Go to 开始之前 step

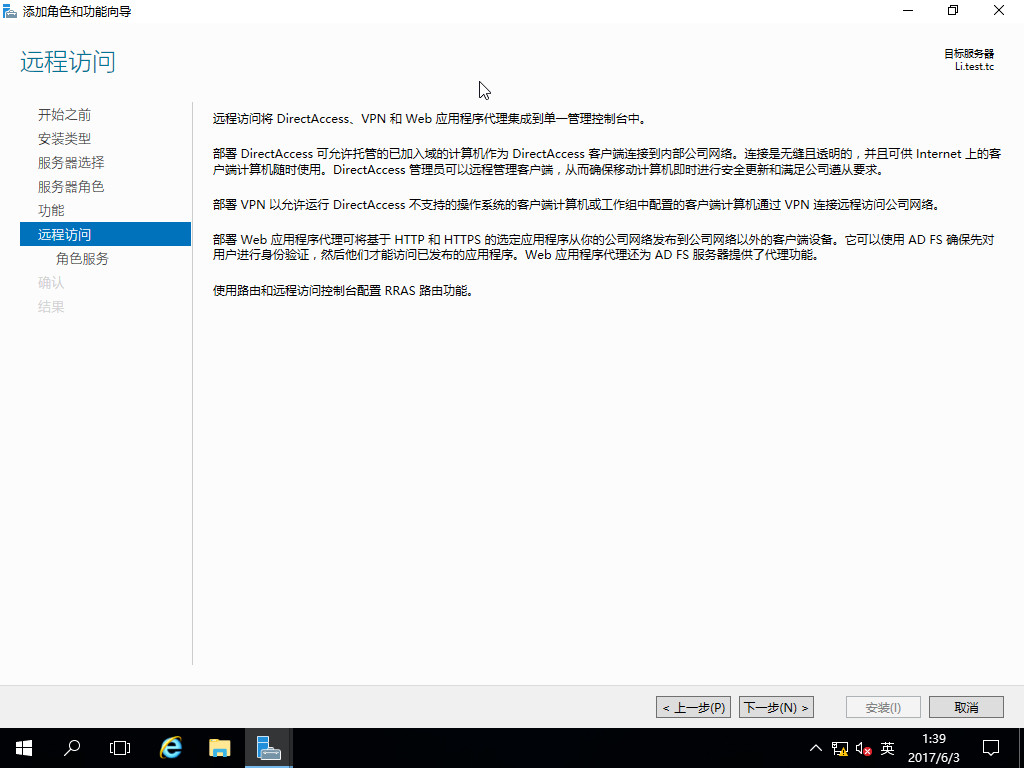(64, 115)
